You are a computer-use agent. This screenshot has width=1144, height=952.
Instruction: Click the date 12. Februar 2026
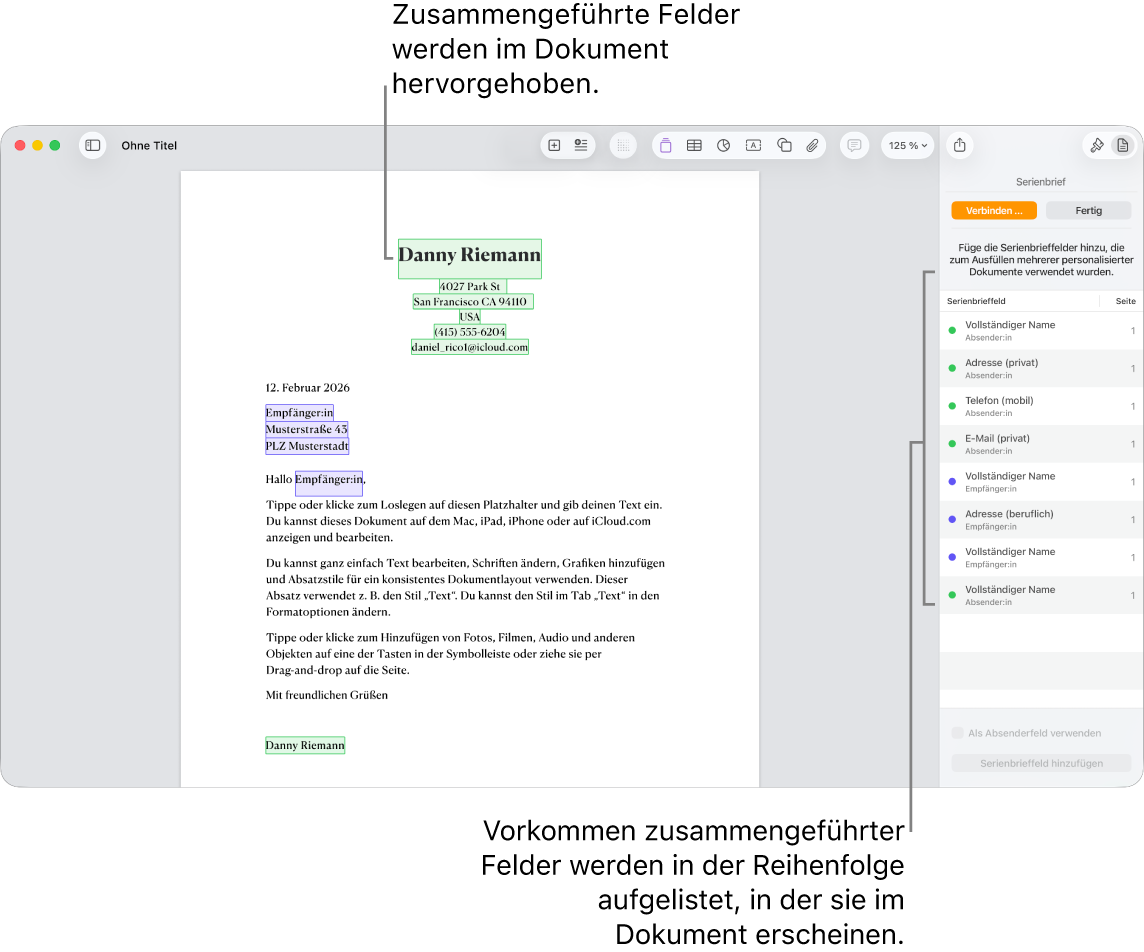point(307,387)
